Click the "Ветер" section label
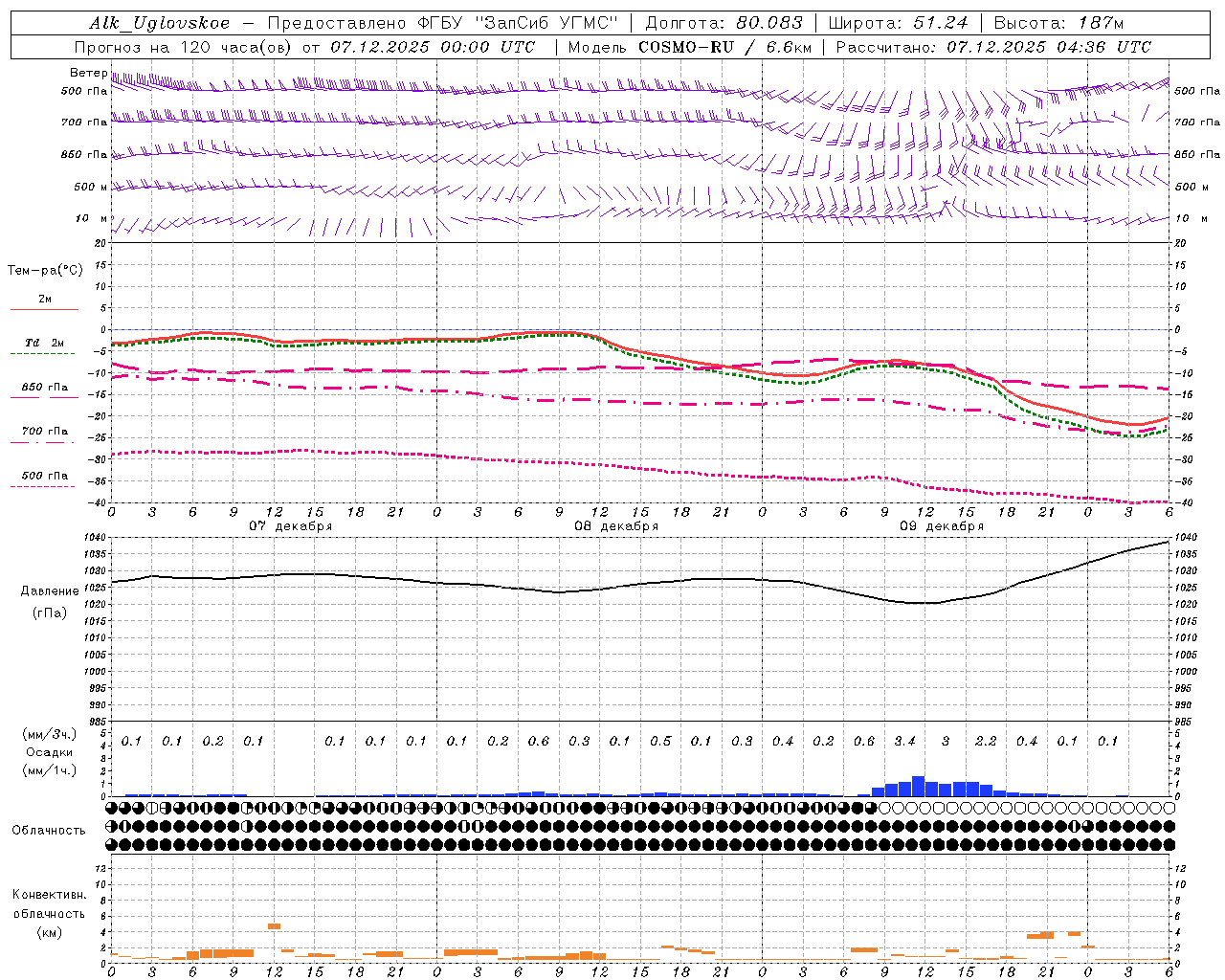The height and width of the screenshot is (980, 1225). pos(88,73)
